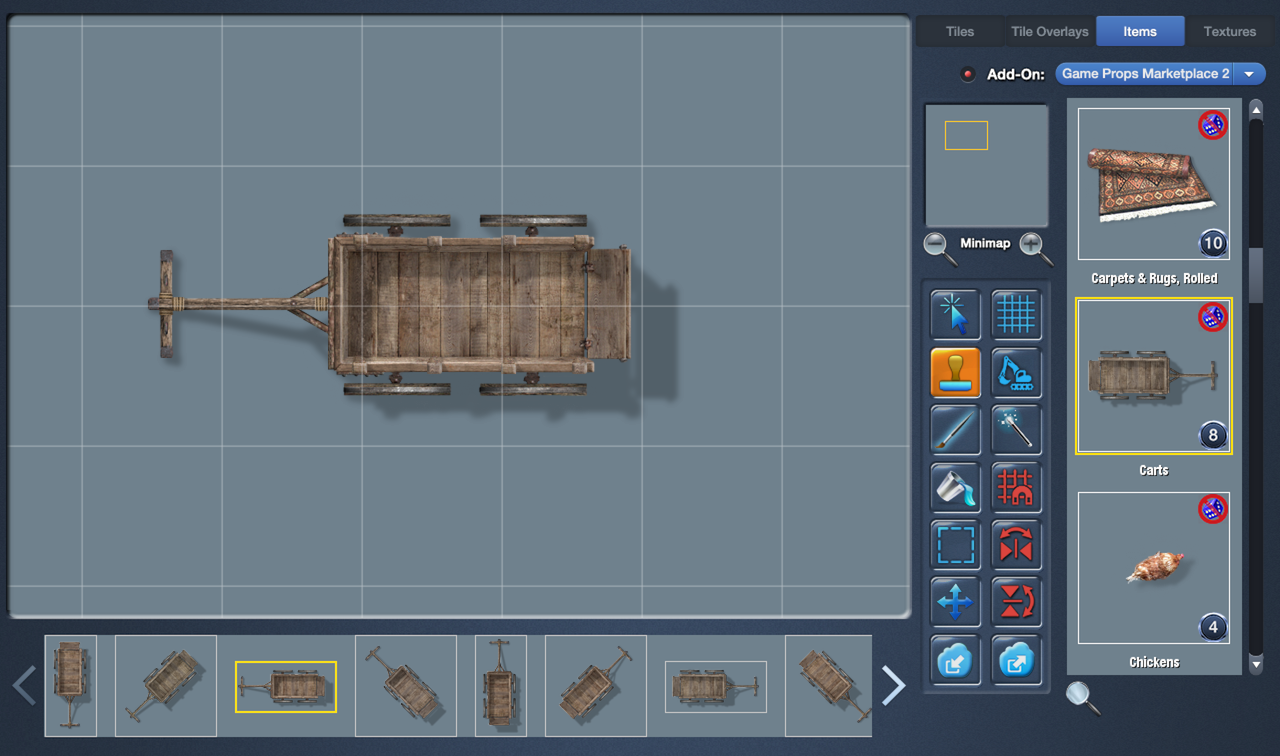Image resolution: width=1280 pixels, height=756 pixels.
Task: Switch to the Textures tab
Action: [1230, 31]
